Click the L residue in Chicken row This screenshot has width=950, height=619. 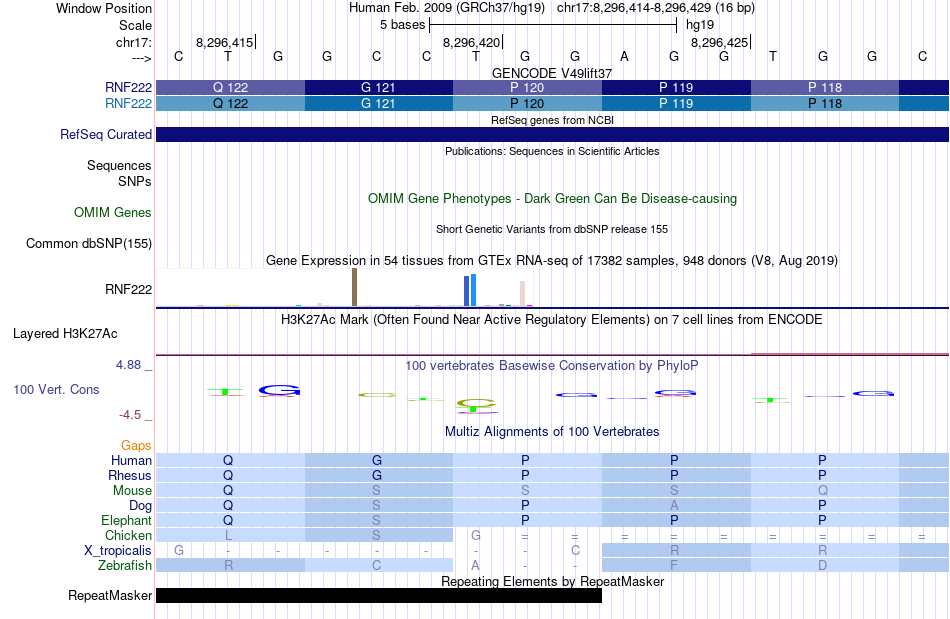(228, 535)
